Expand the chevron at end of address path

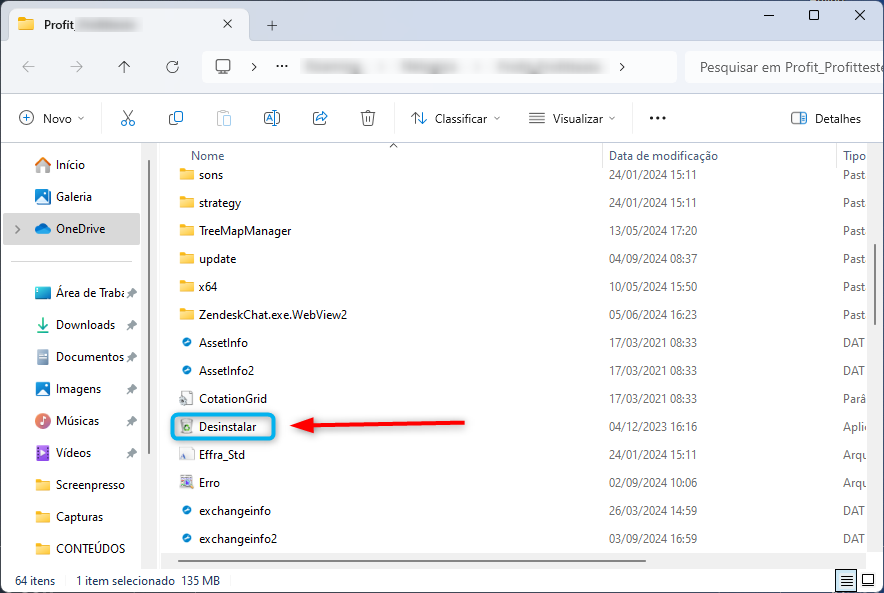[621, 67]
